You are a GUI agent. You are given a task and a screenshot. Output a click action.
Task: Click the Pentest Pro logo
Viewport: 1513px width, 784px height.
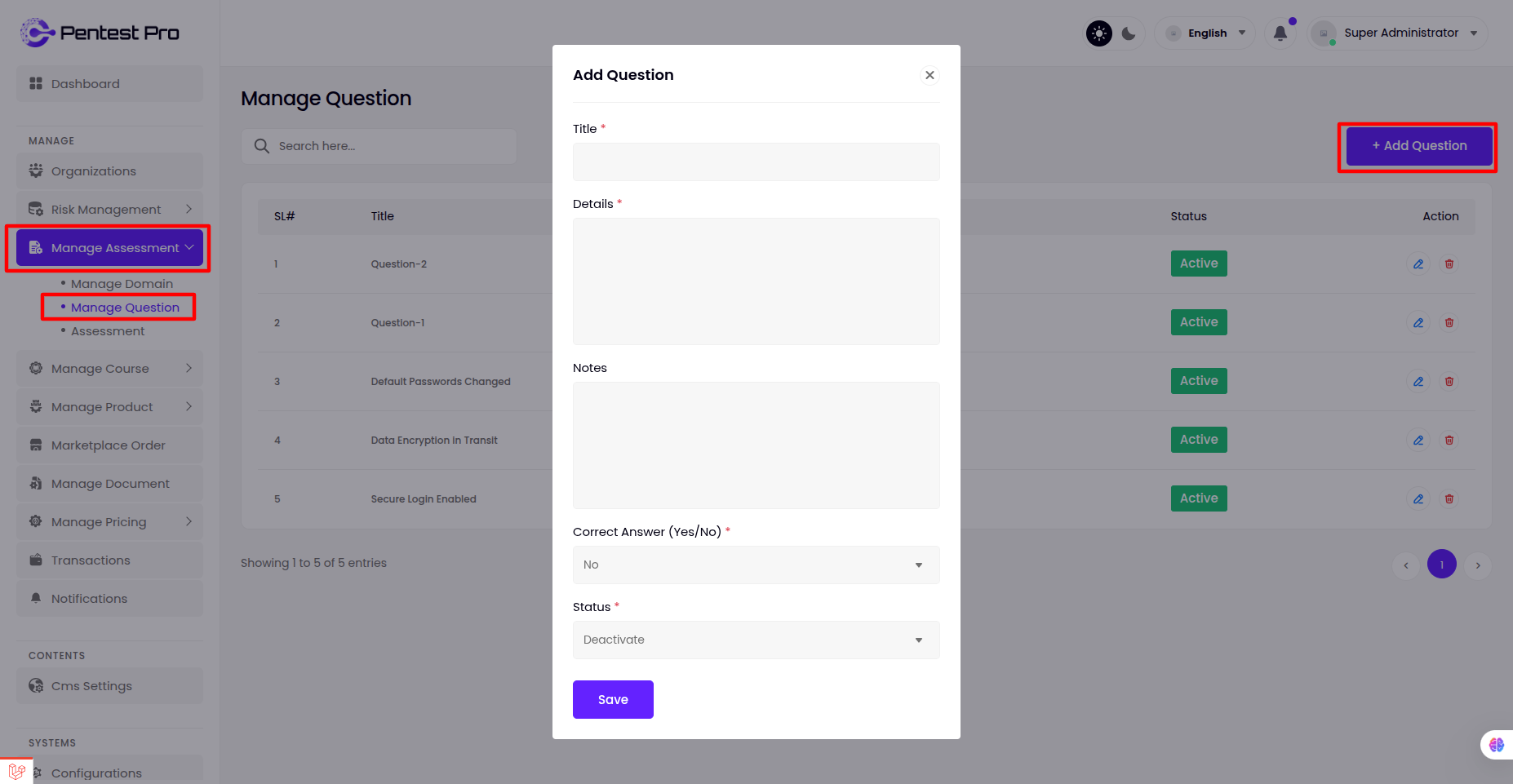pyautogui.click(x=100, y=33)
